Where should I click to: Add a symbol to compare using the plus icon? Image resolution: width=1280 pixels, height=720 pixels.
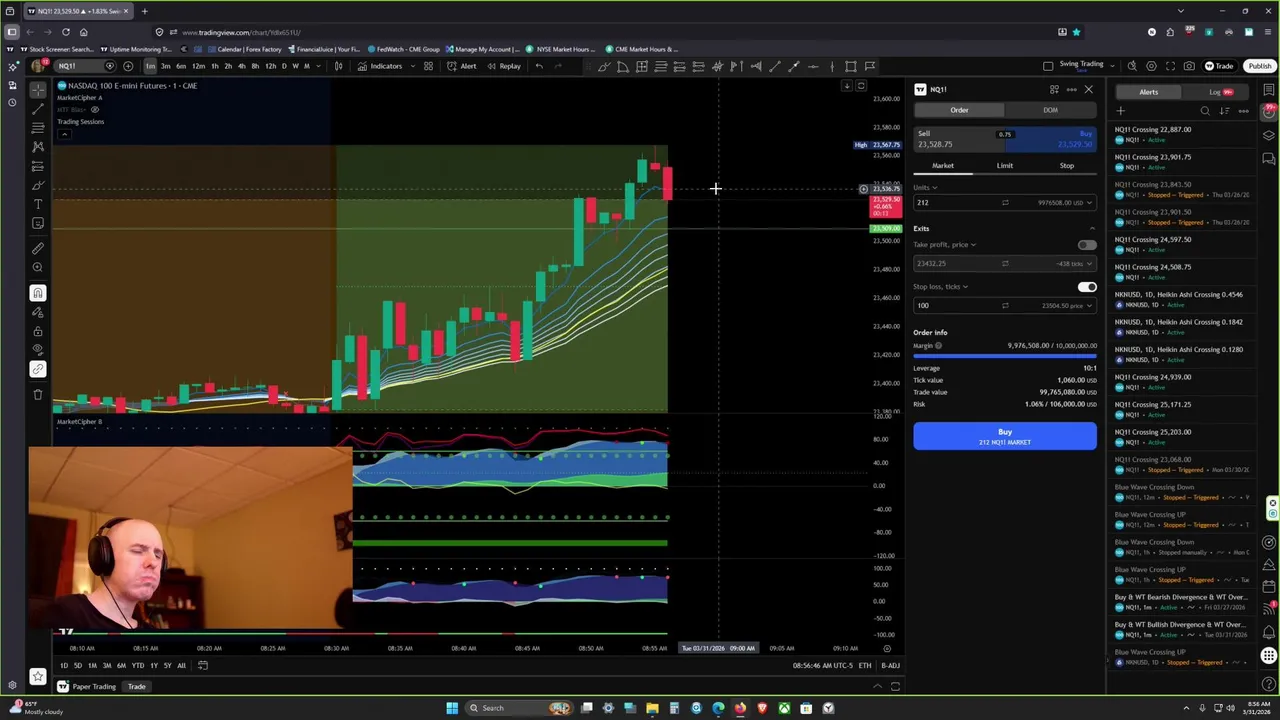point(128,66)
